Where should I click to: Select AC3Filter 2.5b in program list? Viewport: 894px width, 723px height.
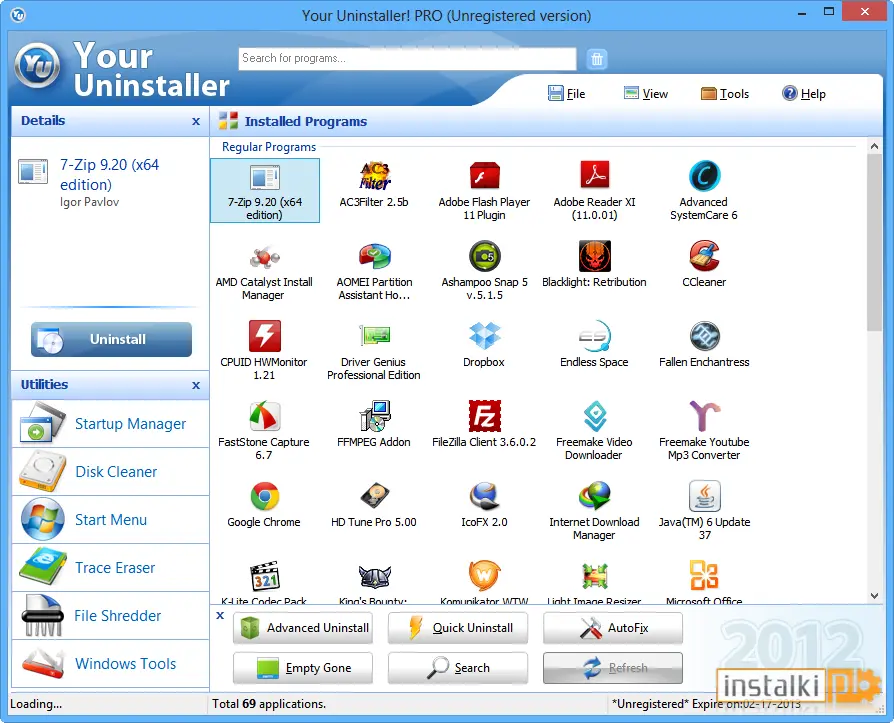(x=374, y=186)
